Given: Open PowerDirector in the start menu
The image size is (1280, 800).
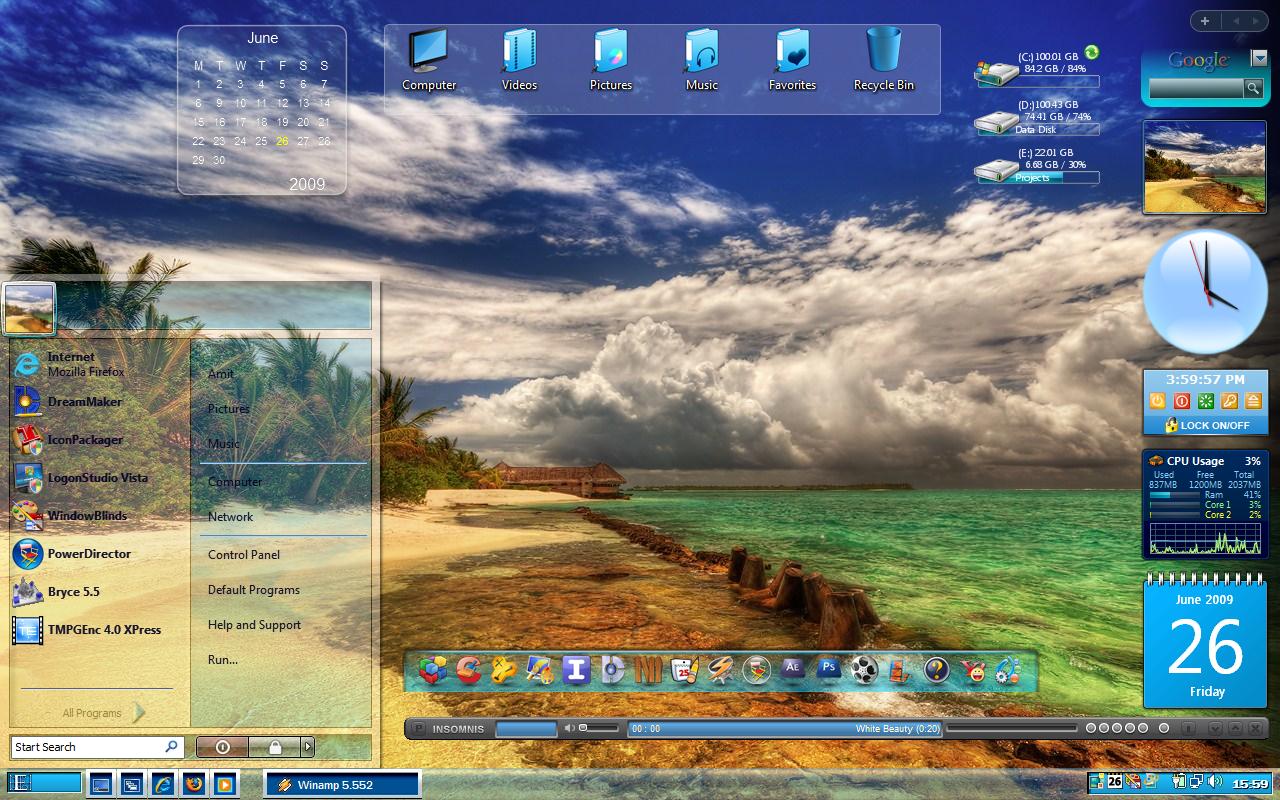Looking at the screenshot, I should coord(72,554).
